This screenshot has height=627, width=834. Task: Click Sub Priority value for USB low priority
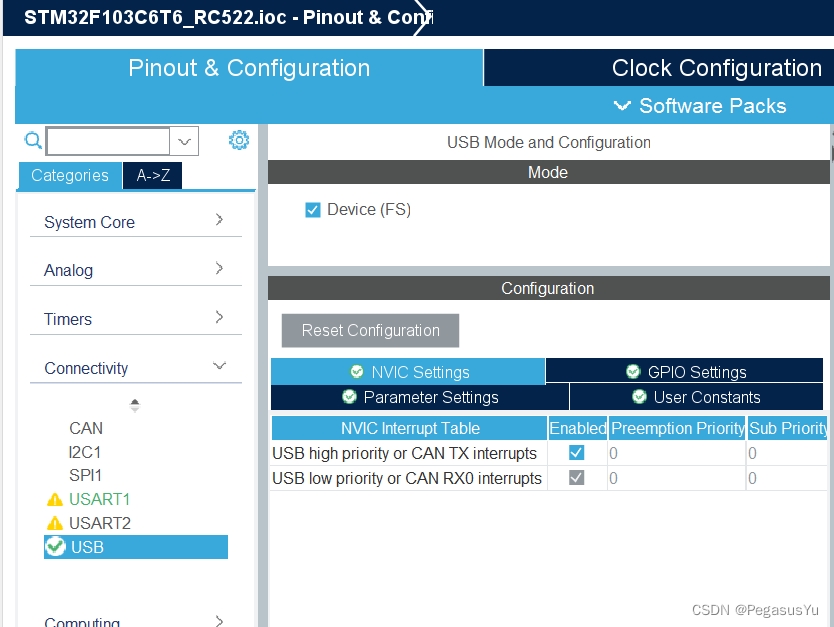(x=788, y=478)
